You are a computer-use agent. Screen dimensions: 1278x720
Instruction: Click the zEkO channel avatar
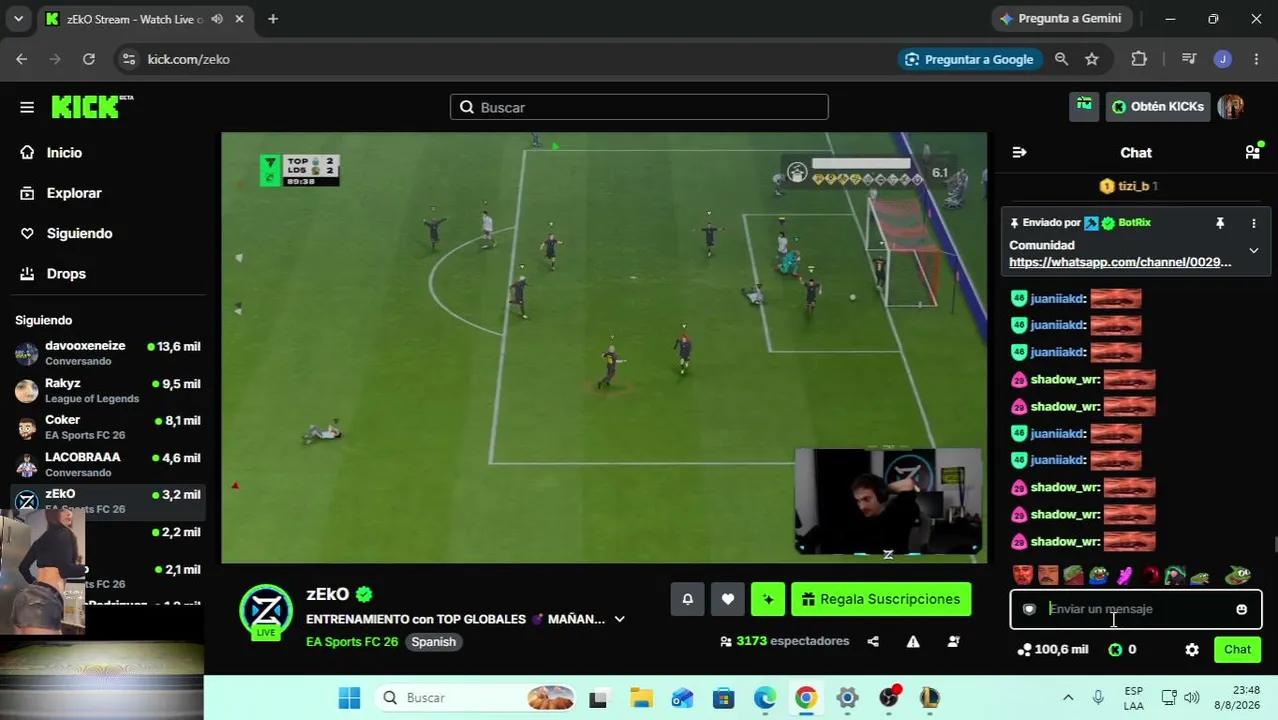(266, 611)
